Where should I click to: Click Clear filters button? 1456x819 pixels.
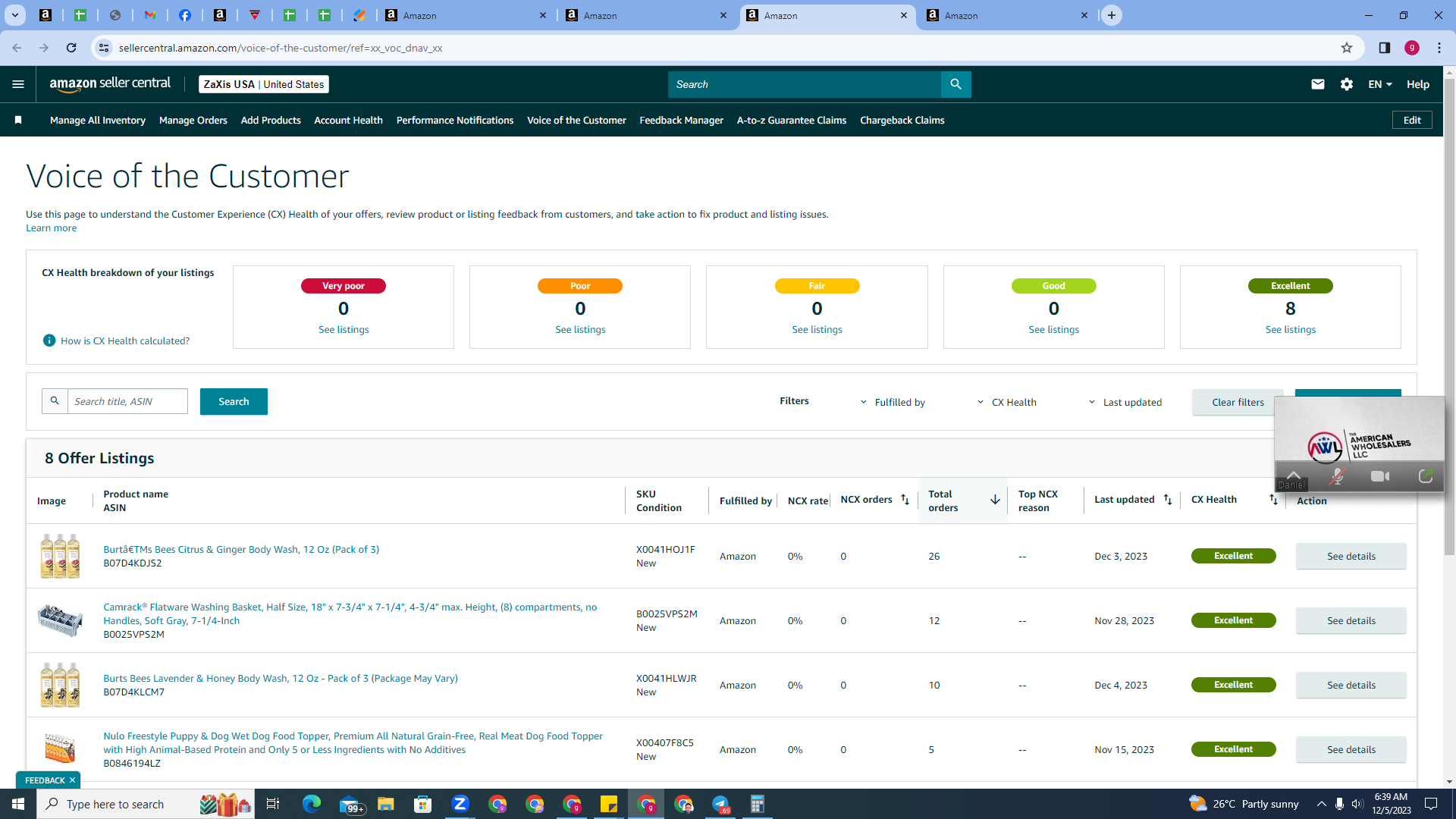click(x=1238, y=402)
